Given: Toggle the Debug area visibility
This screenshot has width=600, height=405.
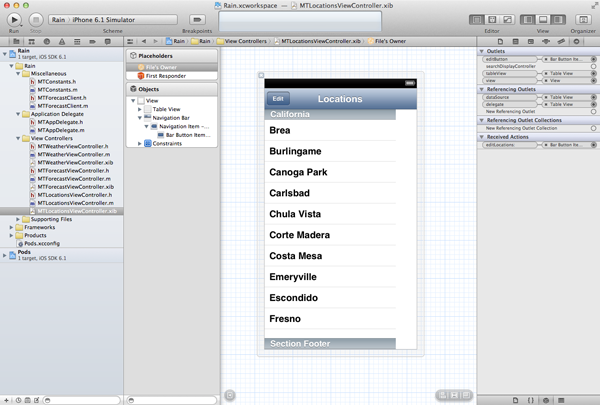Looking at the screenshot, I should pos(543,20).
